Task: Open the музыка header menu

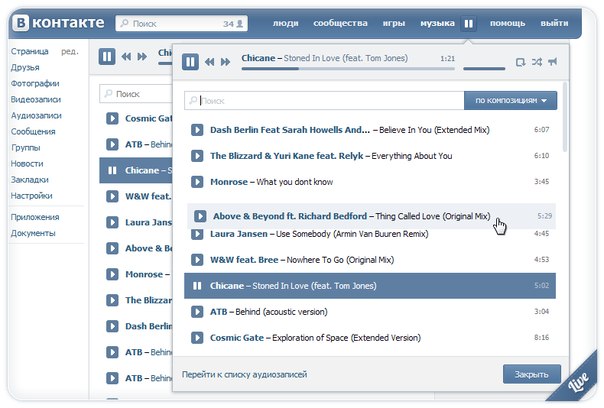Action: (x=437, y=24)
